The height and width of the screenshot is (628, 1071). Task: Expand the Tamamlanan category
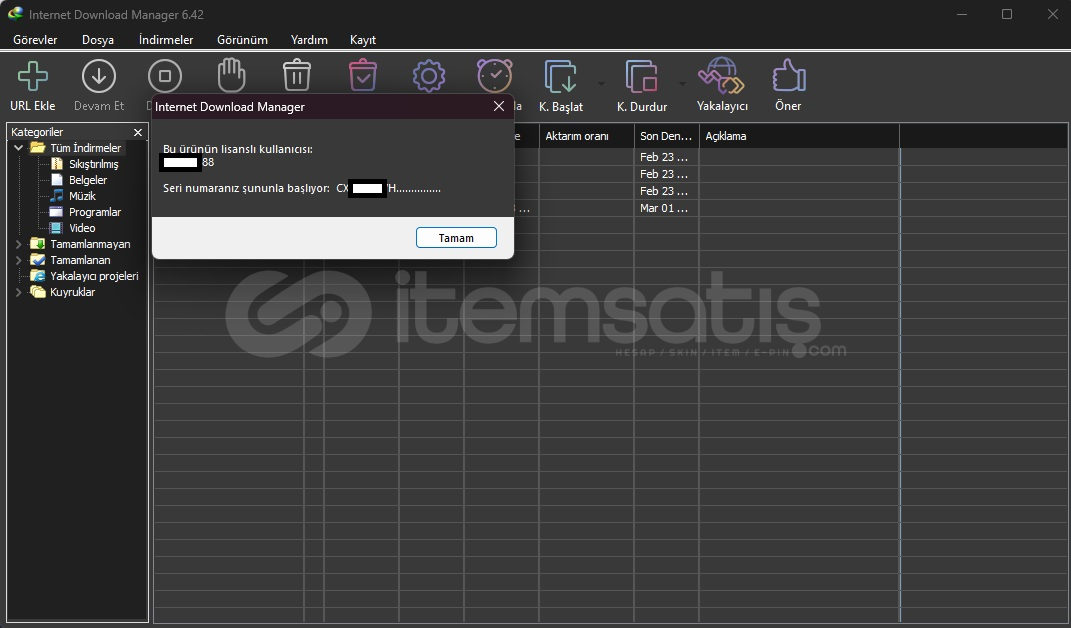pos(18,260)
